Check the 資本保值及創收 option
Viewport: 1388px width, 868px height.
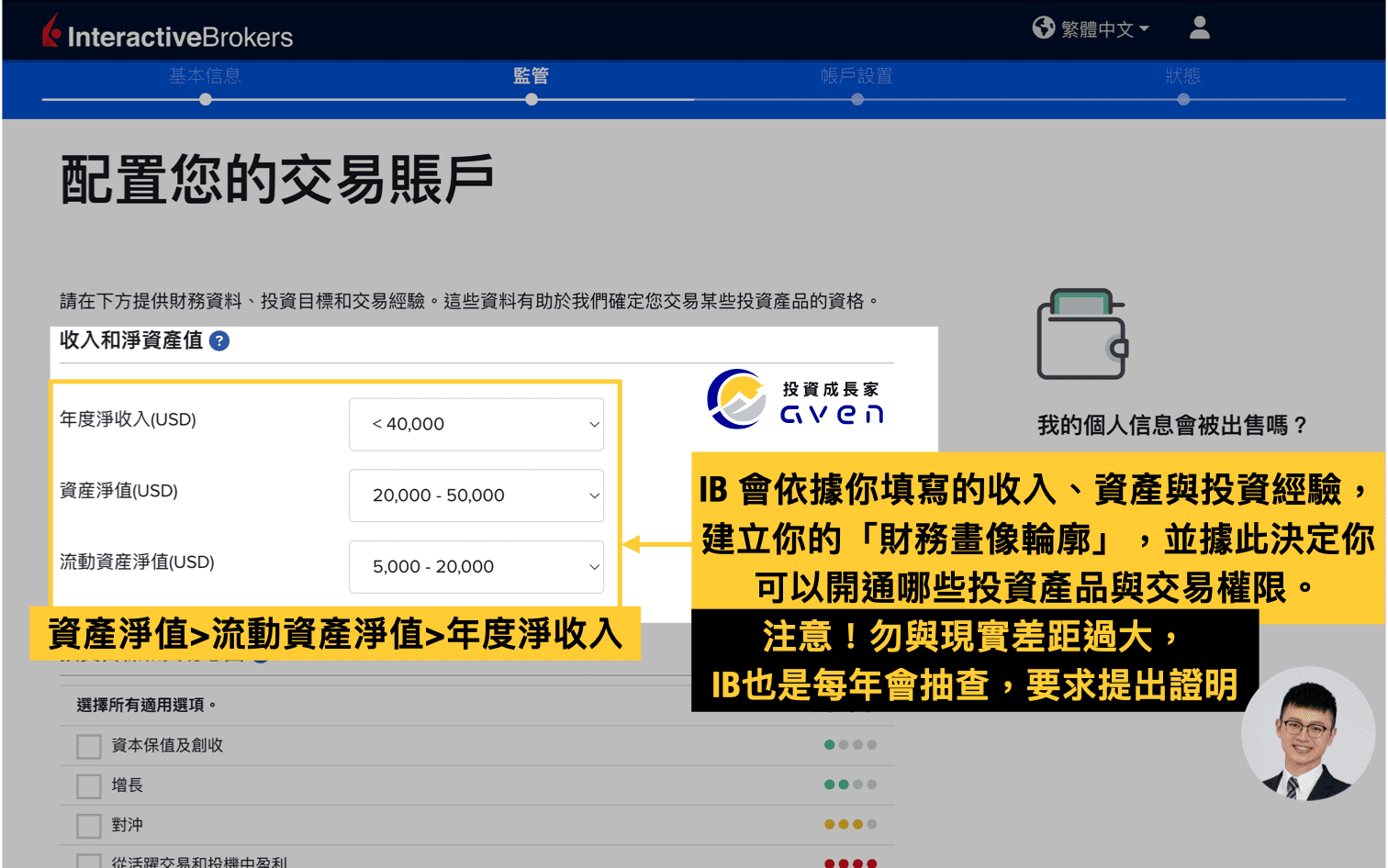[x=88, y=746]
